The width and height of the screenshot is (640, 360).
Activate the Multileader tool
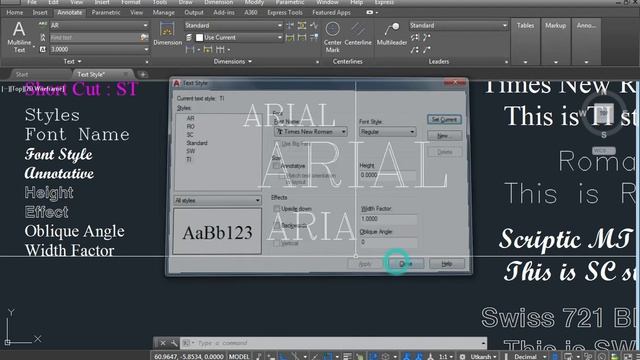(392, 34)
